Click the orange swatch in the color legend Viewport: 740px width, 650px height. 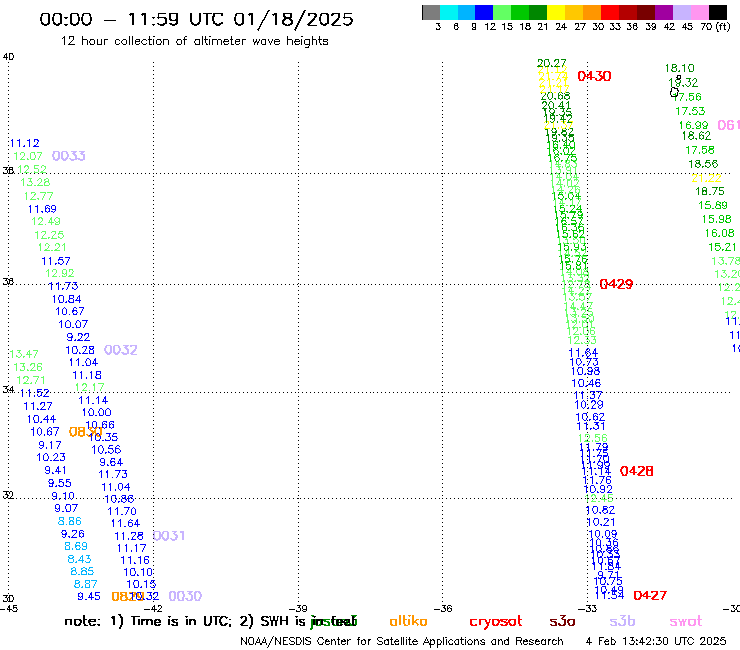(x=592, y=12)
